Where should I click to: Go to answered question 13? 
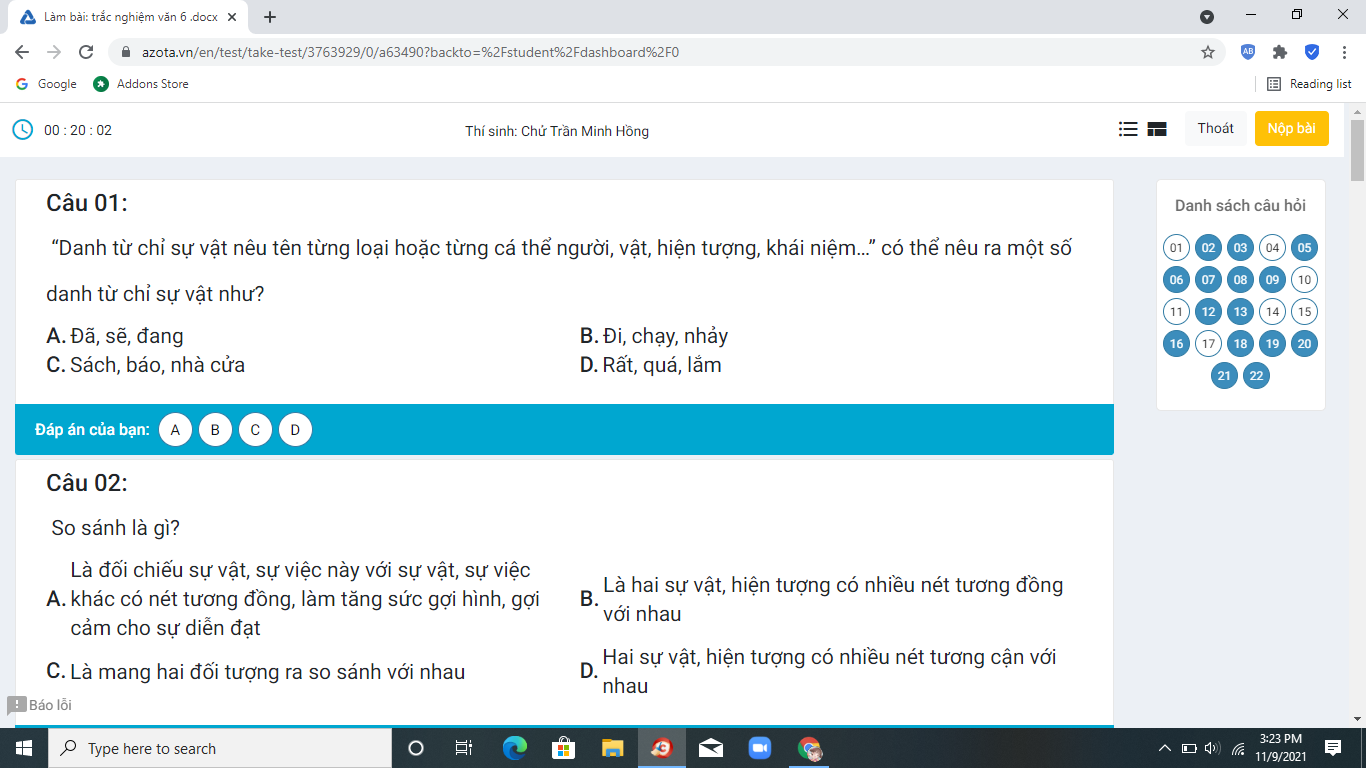click(1240, 312)
